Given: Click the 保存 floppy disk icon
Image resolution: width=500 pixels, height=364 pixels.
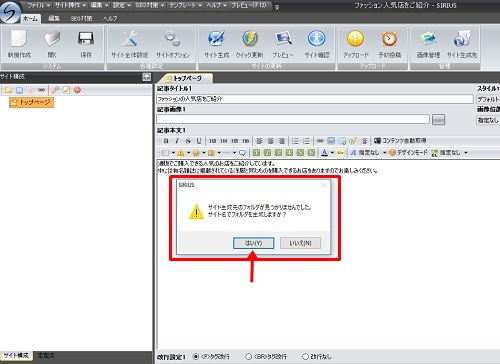Looking at the screenshot, I should click(x=86, y=39).
